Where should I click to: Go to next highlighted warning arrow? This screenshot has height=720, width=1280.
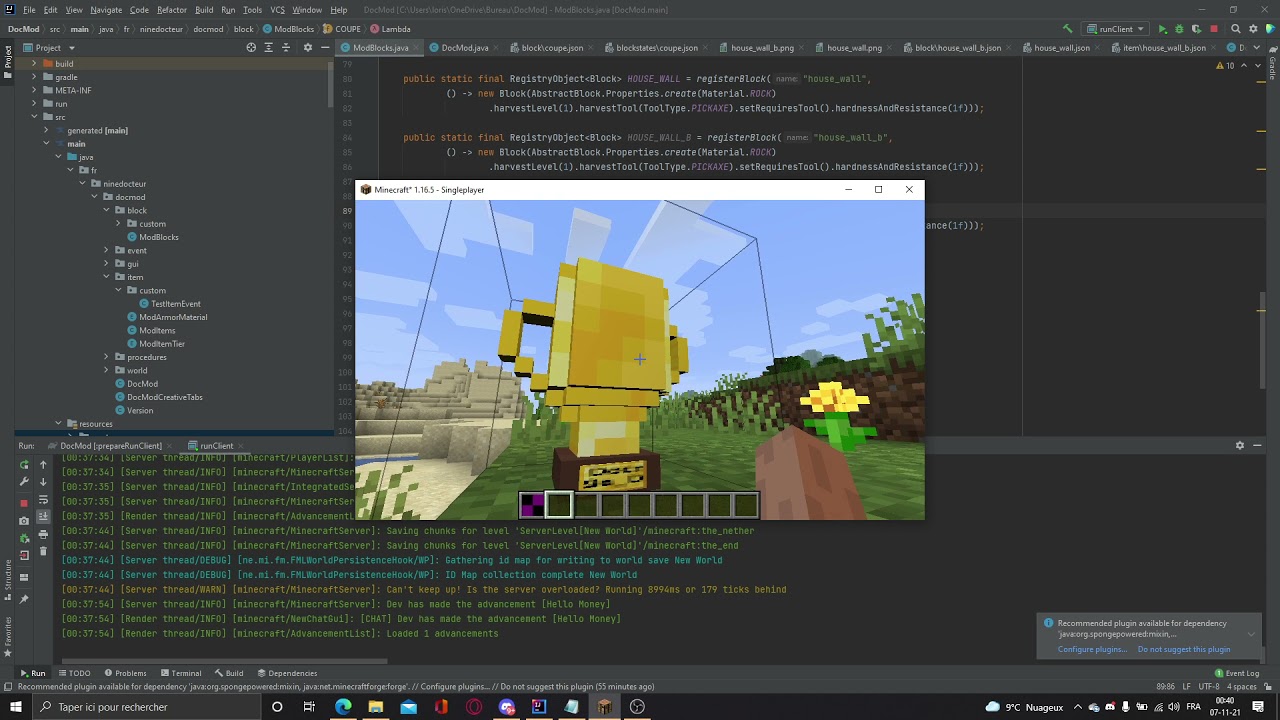(1257, 65)
